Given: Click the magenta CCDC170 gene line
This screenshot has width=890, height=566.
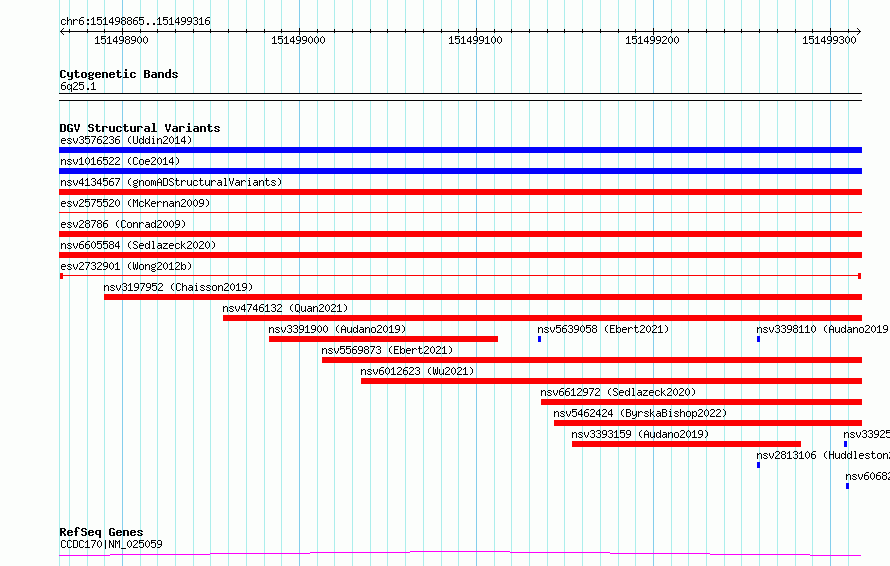Looking at the screenshot, I should tap(460, 553).
